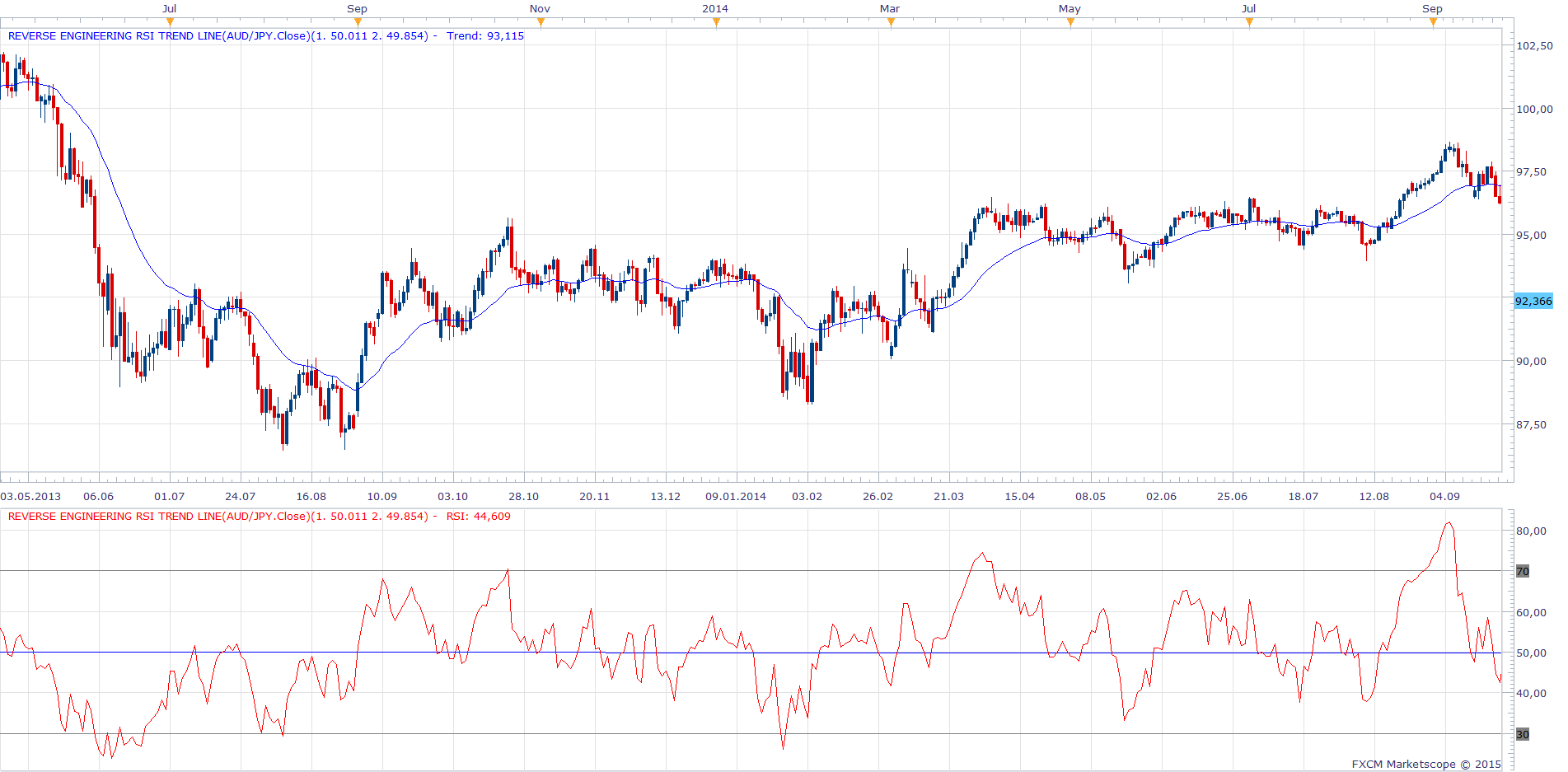Click the 03.02 date label

coord(807,496)
